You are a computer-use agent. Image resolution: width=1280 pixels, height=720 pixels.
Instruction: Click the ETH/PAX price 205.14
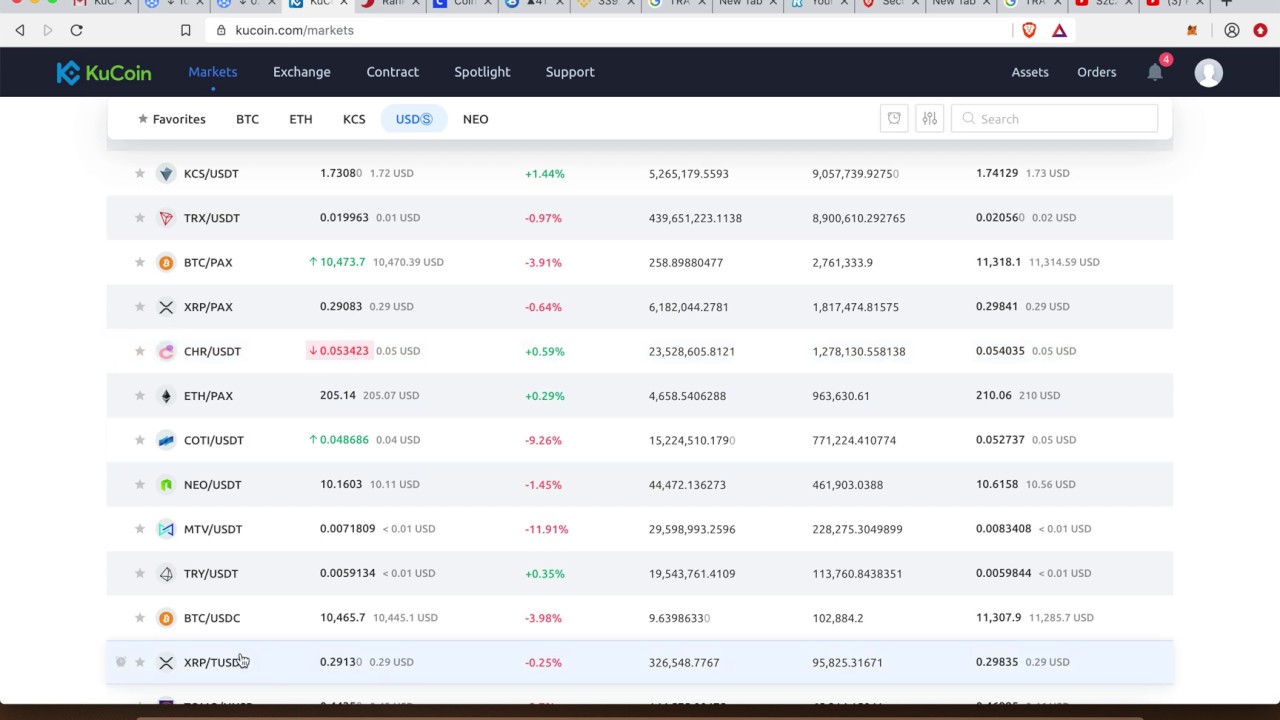pyautogui.click(x=338, y=395)
